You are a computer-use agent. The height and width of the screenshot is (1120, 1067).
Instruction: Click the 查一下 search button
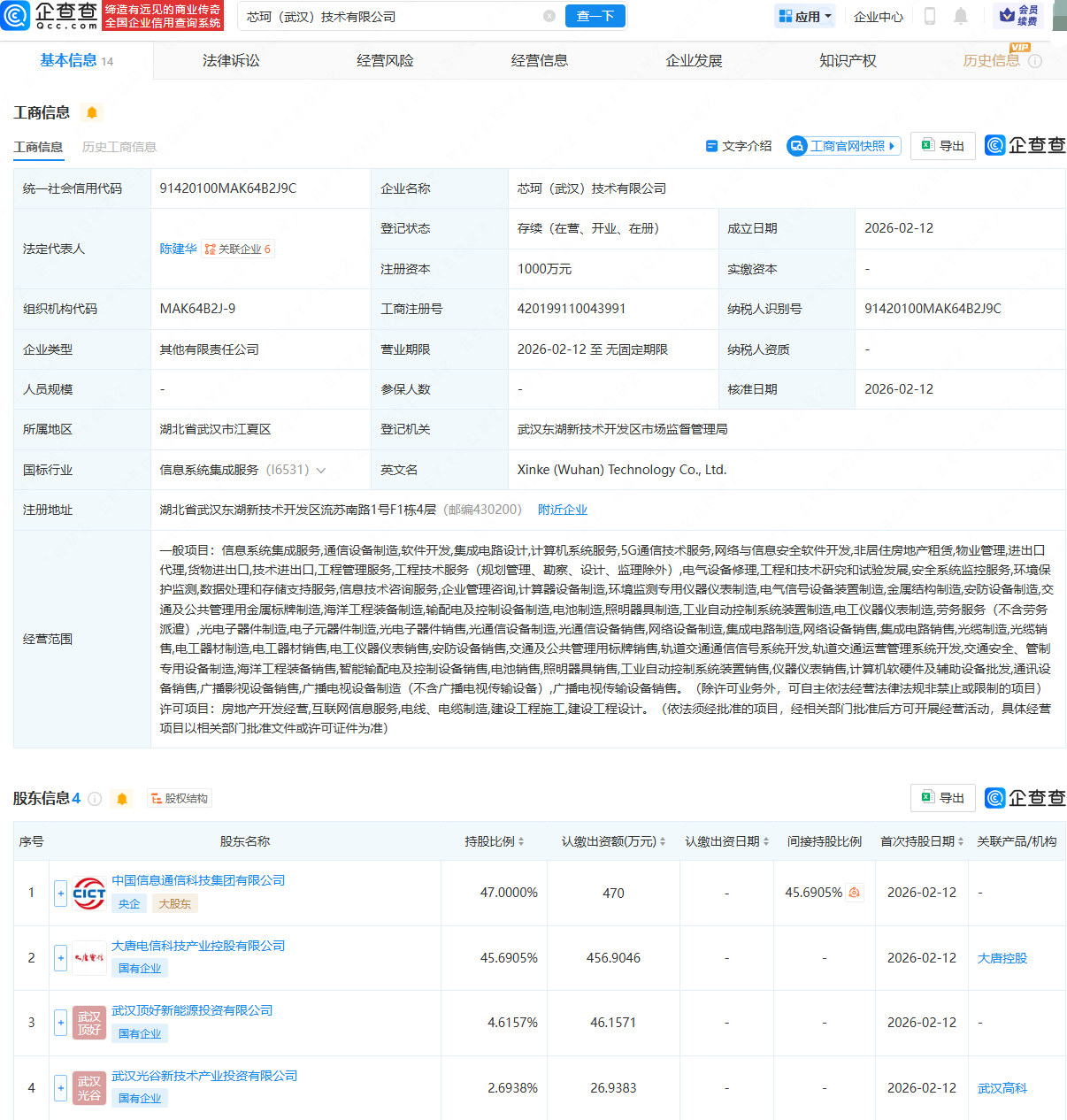point(595,16)
